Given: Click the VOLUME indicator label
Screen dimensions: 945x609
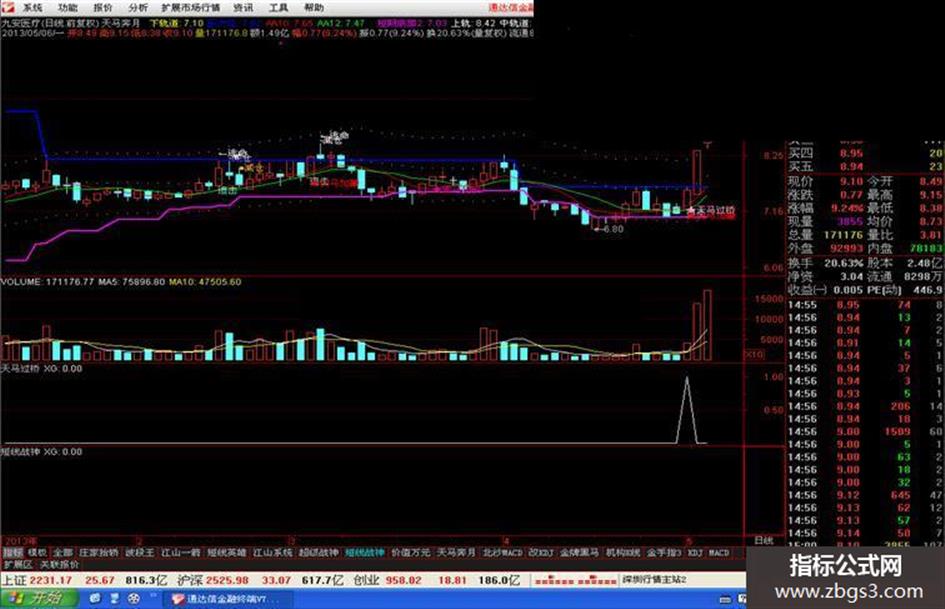Looking at the screenshot, I should 22,282.
